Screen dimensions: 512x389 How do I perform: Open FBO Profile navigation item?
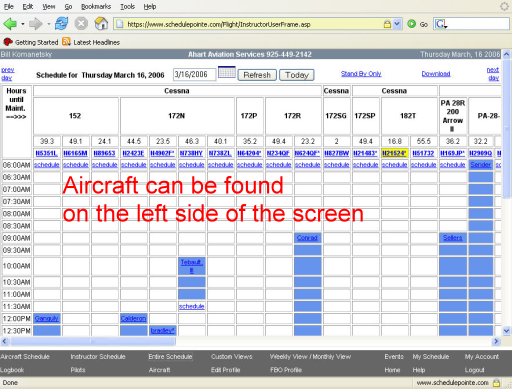click(286, 370)
